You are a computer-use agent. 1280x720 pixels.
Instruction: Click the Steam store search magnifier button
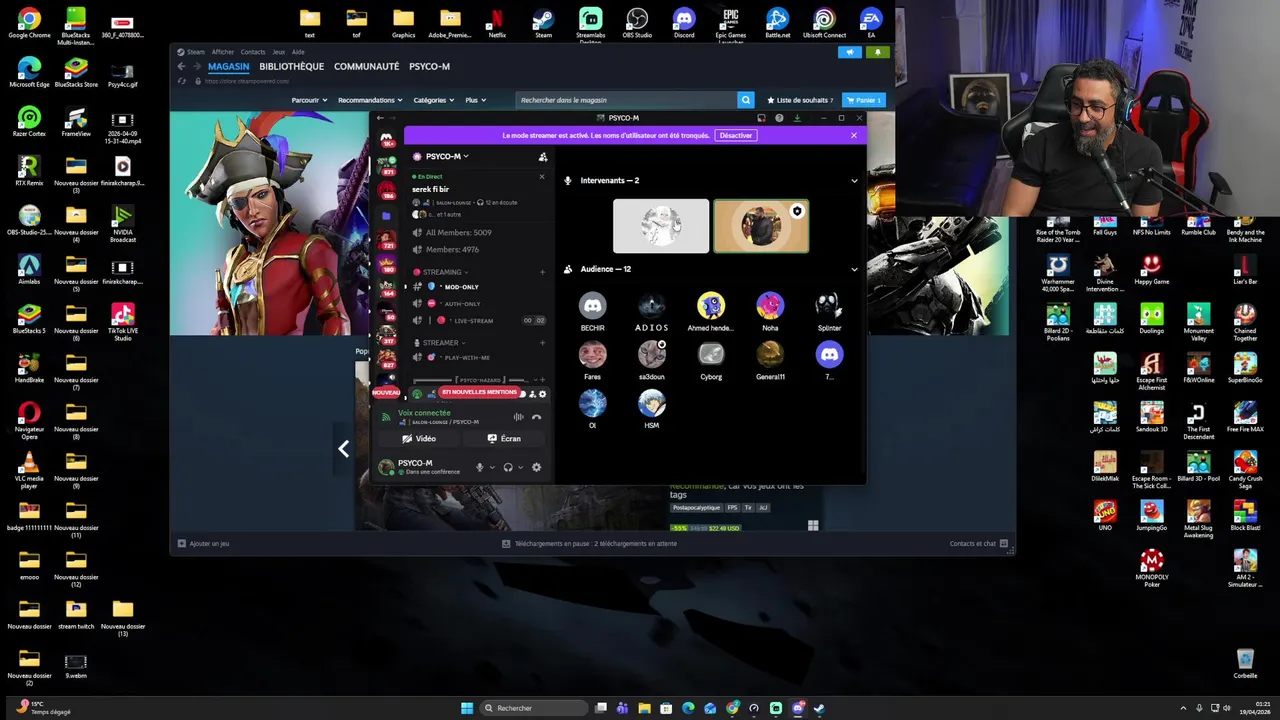point(745,100)
